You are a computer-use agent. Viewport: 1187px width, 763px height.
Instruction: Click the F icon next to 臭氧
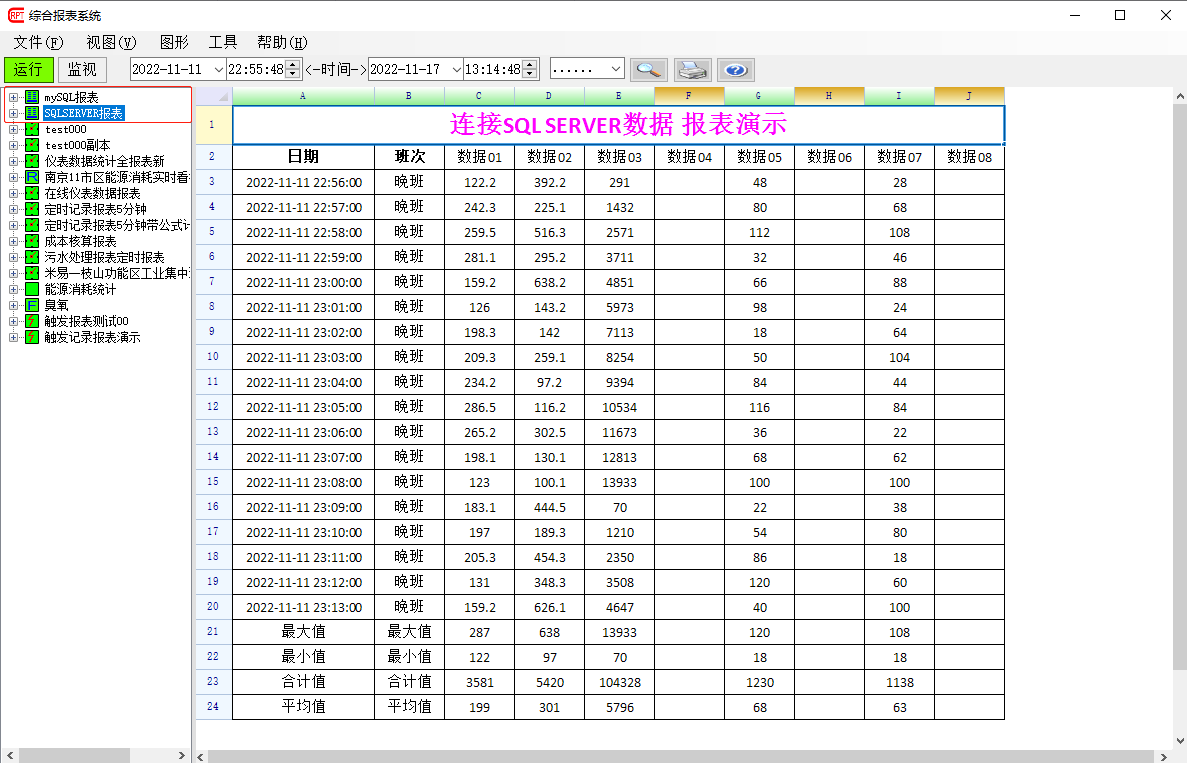[x=32, y=305]
